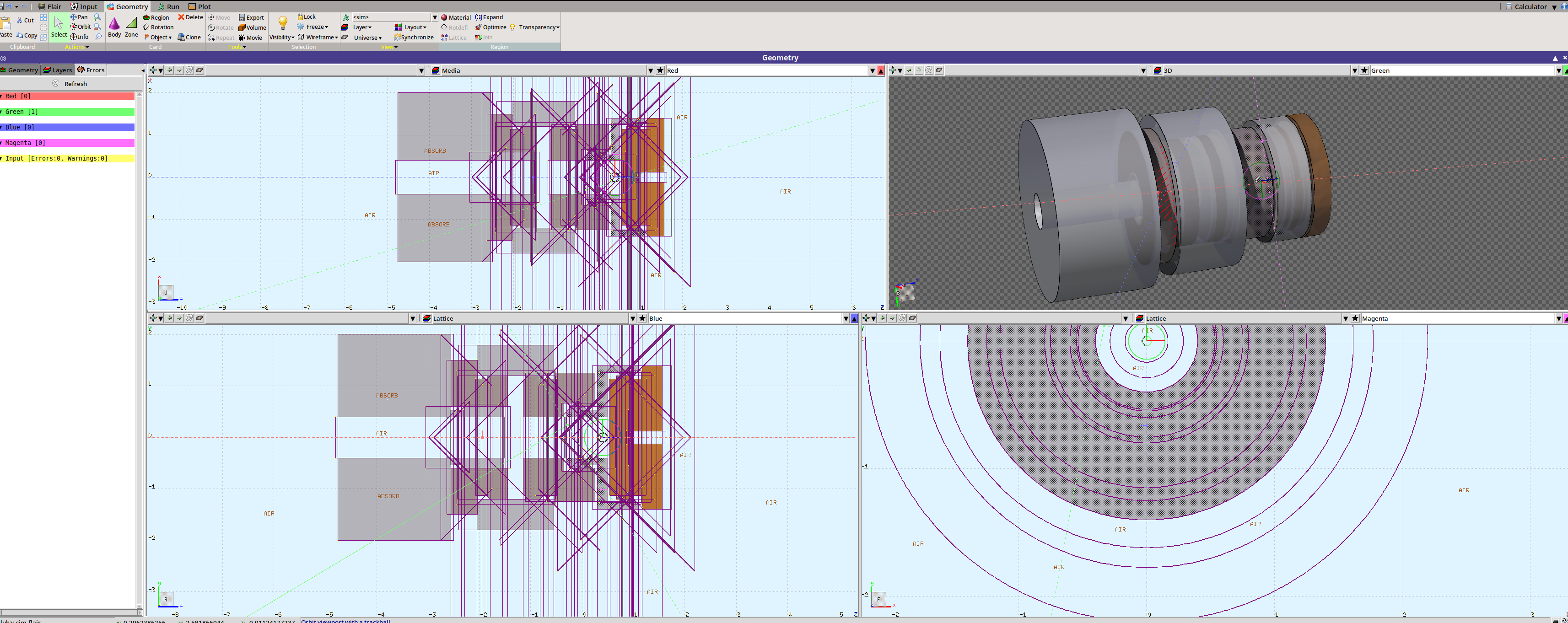The image size is (1568, 623).
Task: Click the Synchronize viewports icon
Action: (398, 38)
